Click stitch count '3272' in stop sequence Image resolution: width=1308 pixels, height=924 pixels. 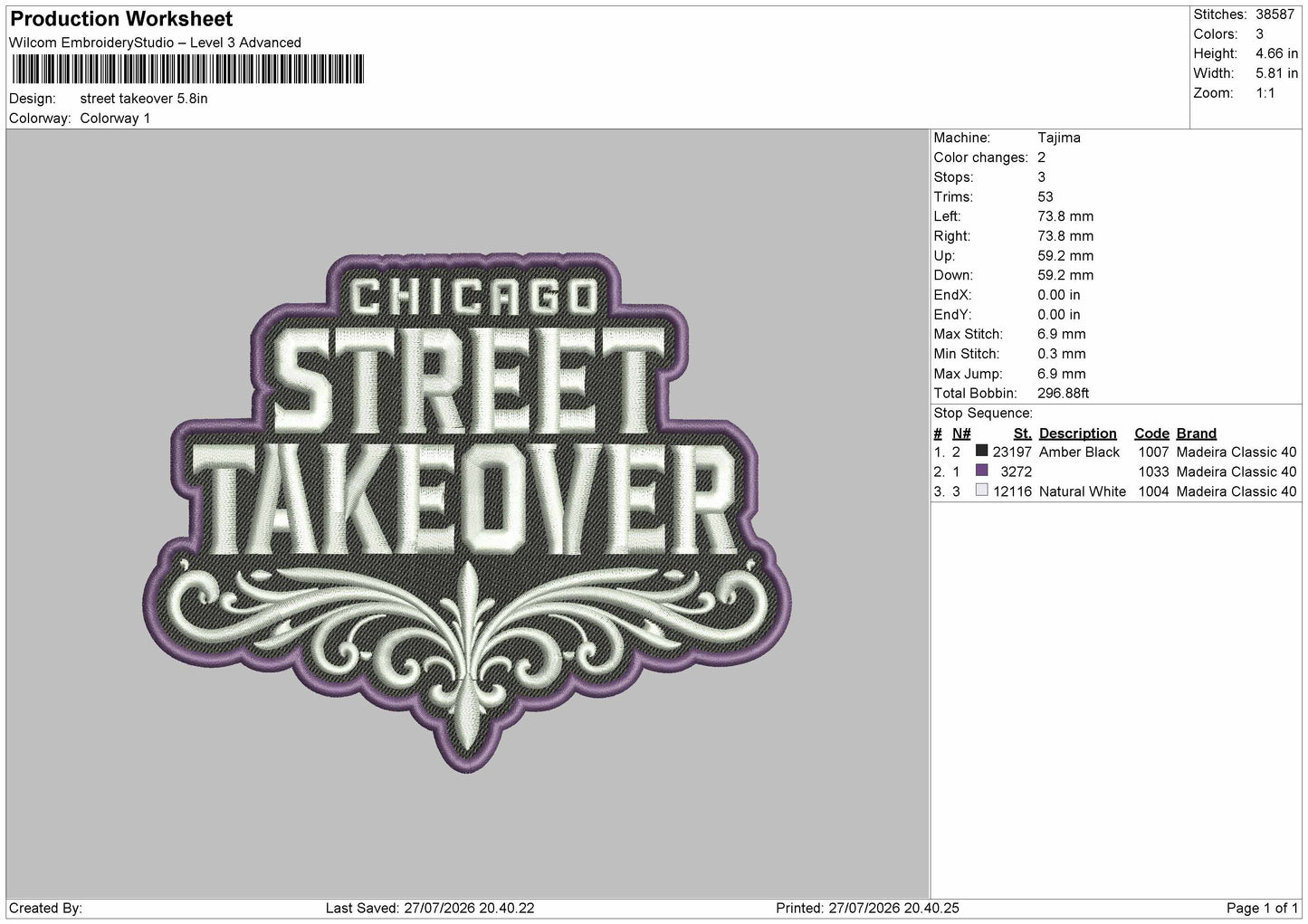1017,472
